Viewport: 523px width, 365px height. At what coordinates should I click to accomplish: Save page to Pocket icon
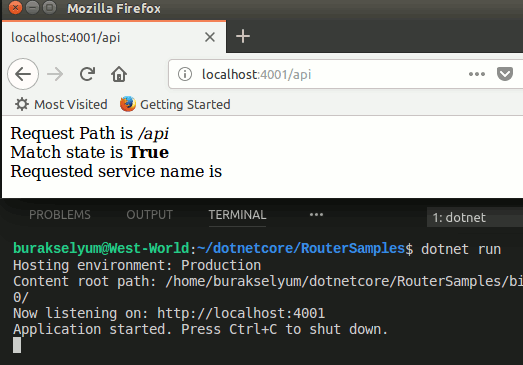505,74
